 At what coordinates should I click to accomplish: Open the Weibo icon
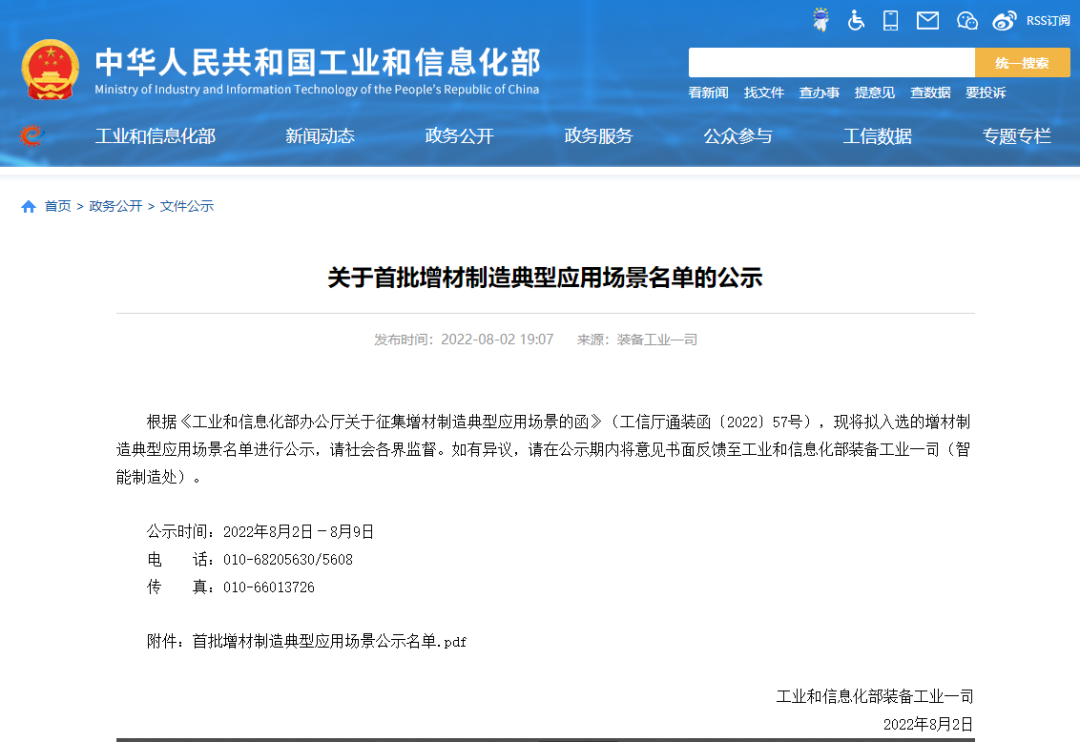pos(1004,20)
